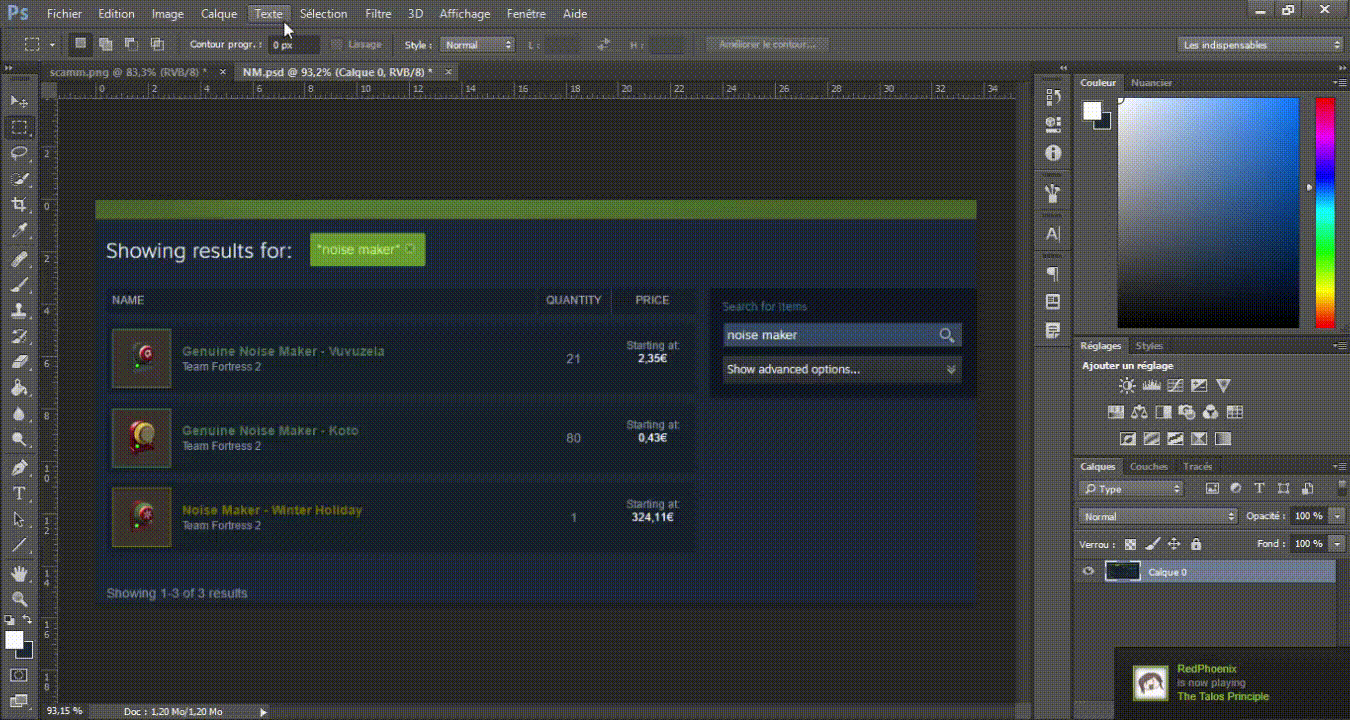Viewport: 1350px width, 720px height.
Task: Select the Zoom tool in toolbar
Action: (x=19, y=599)
